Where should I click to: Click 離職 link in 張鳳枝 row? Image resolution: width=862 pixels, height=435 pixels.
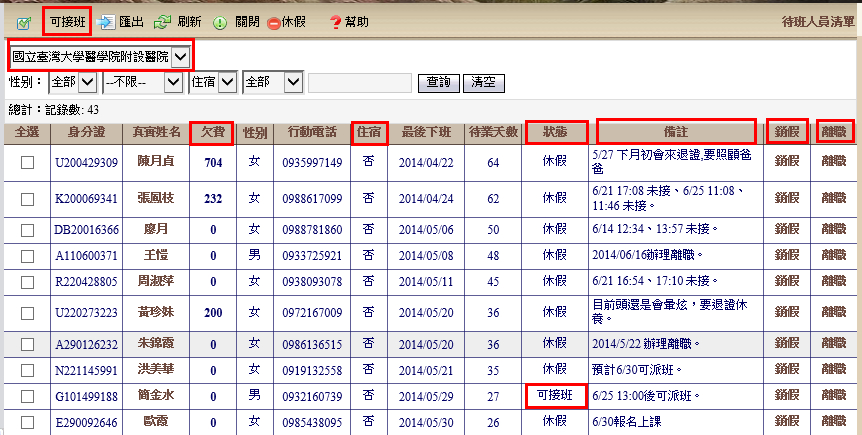coord(835,199)
